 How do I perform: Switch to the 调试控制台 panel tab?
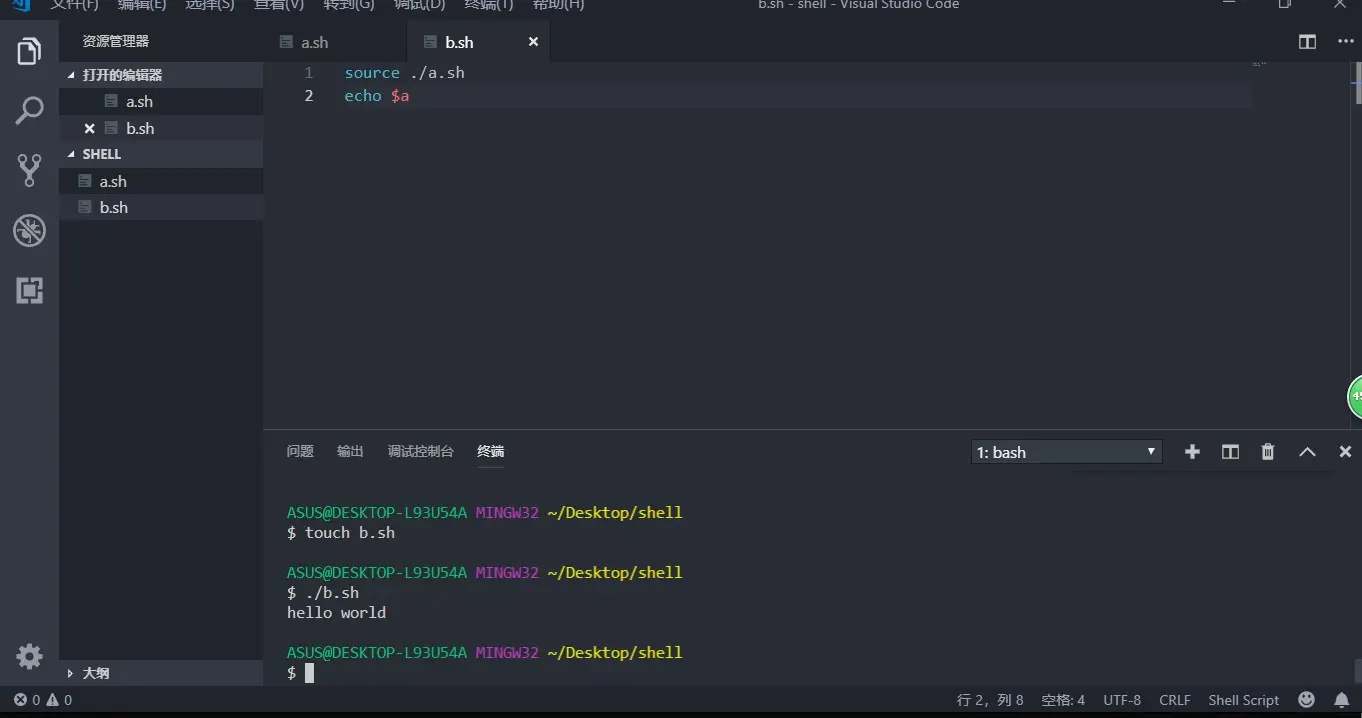coord(420,451)
